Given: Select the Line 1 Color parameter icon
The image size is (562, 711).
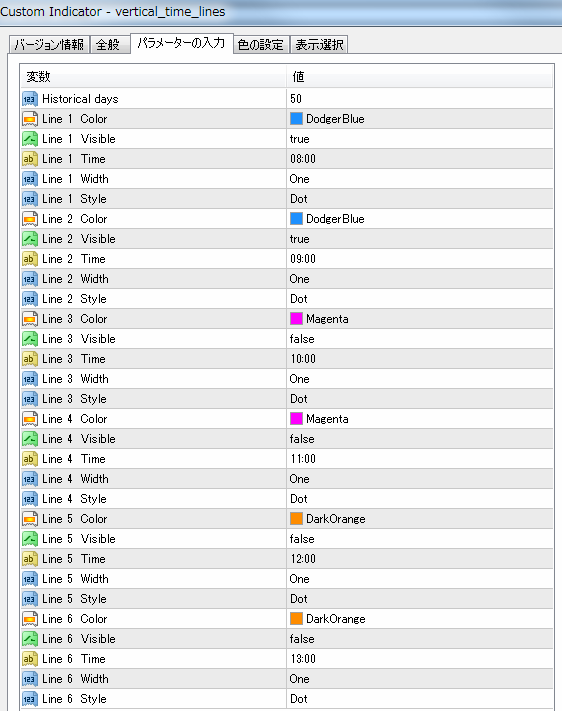Looking at the screenshot, I should pyautogui.click(x=29, y=119).
